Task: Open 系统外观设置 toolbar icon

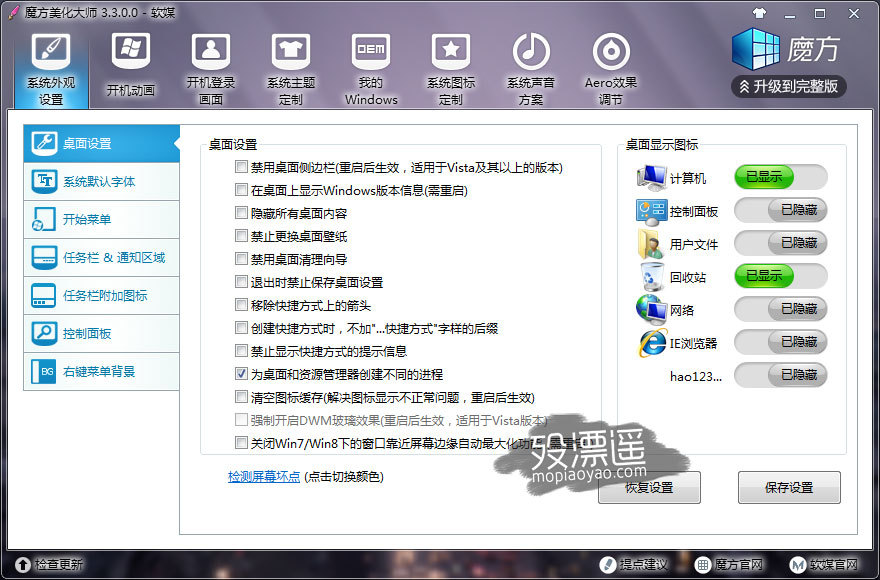Action: (x=51, y=51)
